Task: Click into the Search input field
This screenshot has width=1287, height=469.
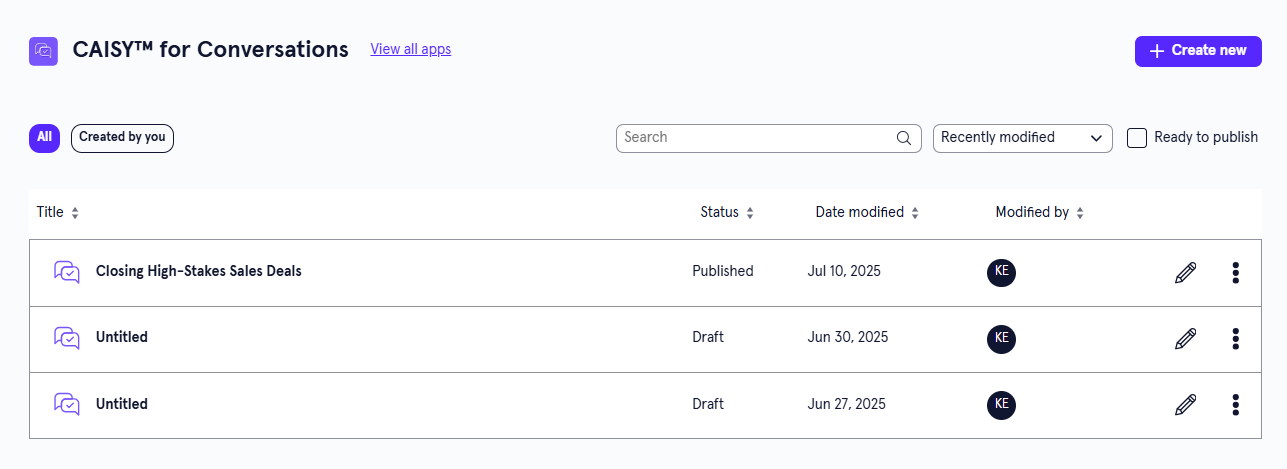Action: [x=755, y=138]
